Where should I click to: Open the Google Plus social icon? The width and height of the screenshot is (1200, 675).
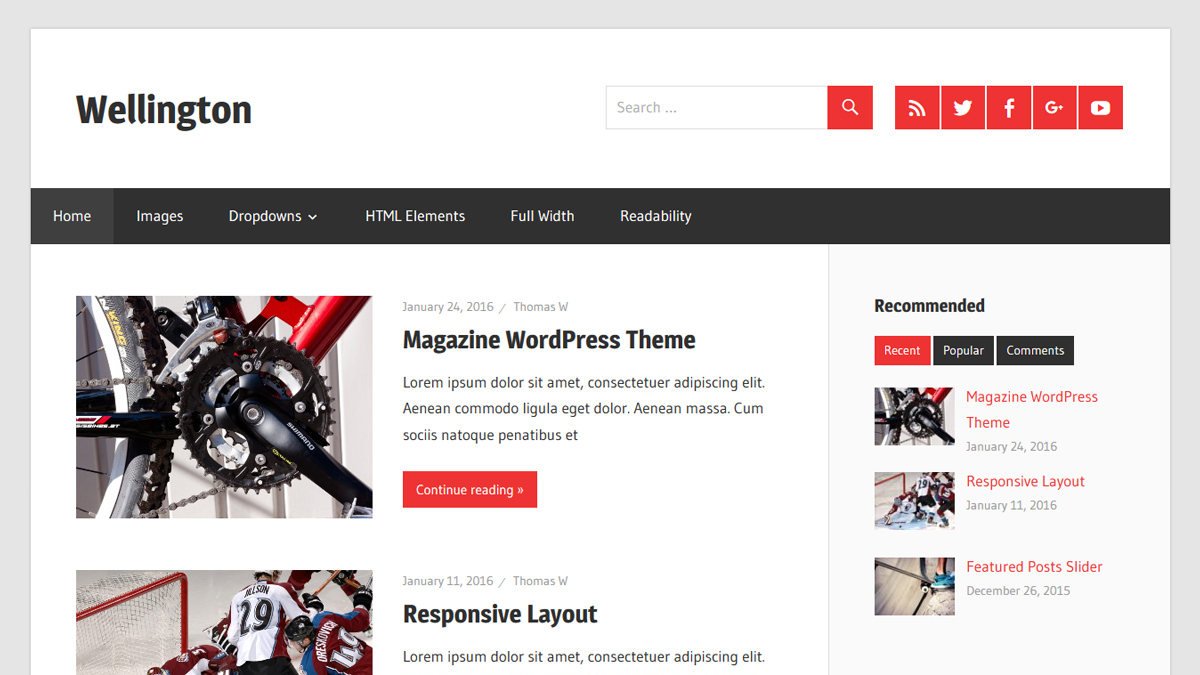pyautogui.click(x=1055, y=107)
